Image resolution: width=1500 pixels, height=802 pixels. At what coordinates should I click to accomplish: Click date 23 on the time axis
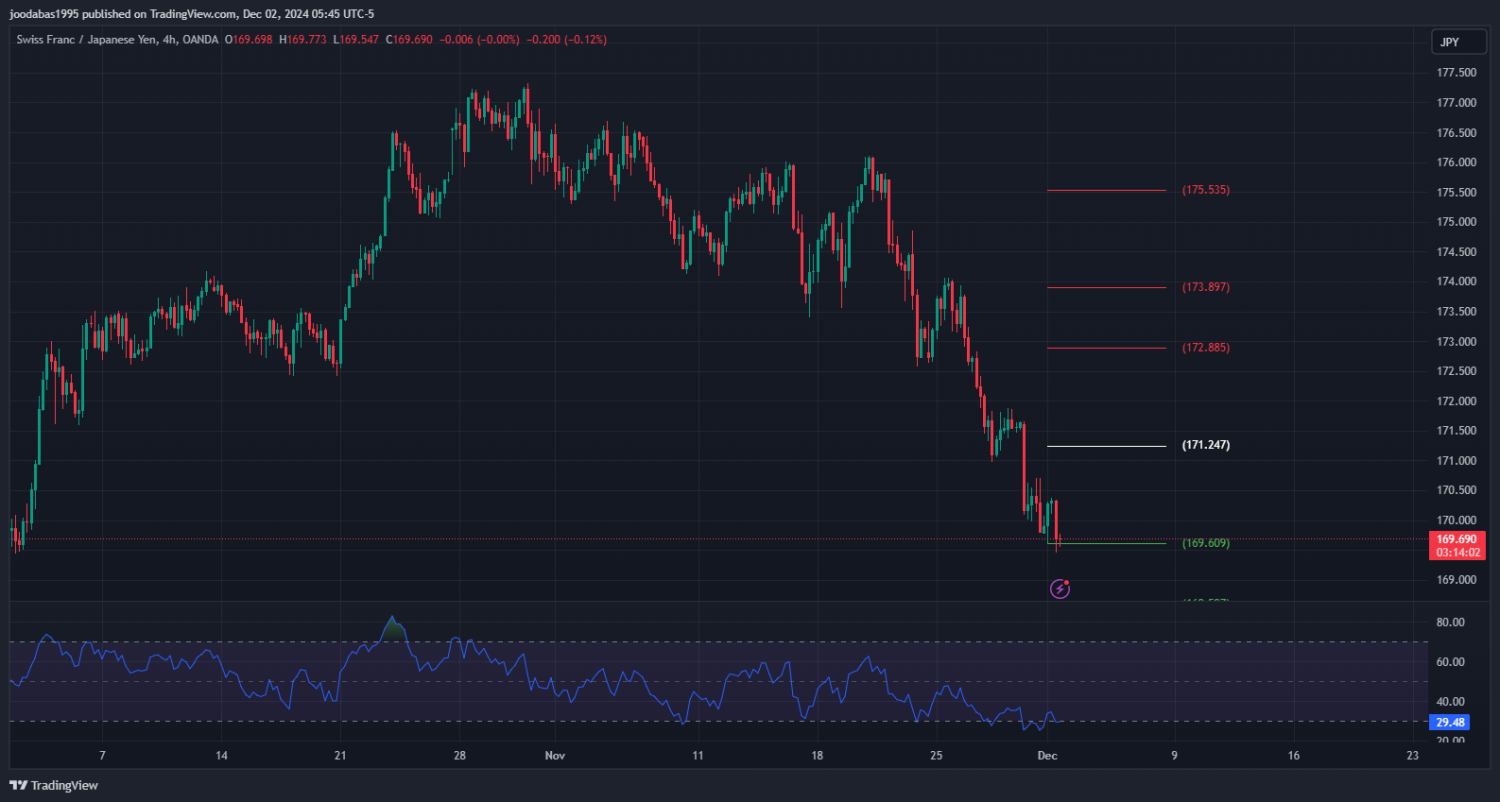1412,756
